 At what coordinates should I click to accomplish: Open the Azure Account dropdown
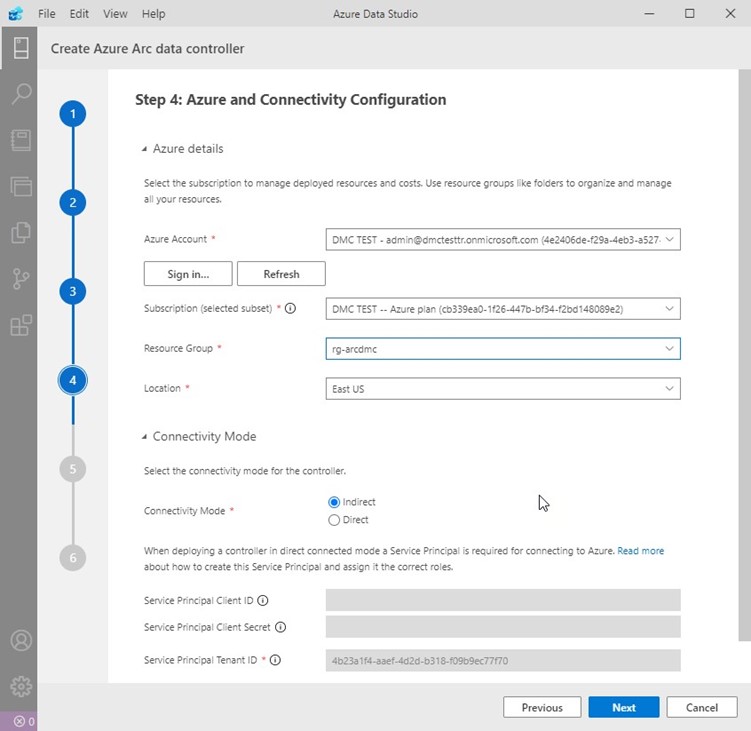click(503, 240)
